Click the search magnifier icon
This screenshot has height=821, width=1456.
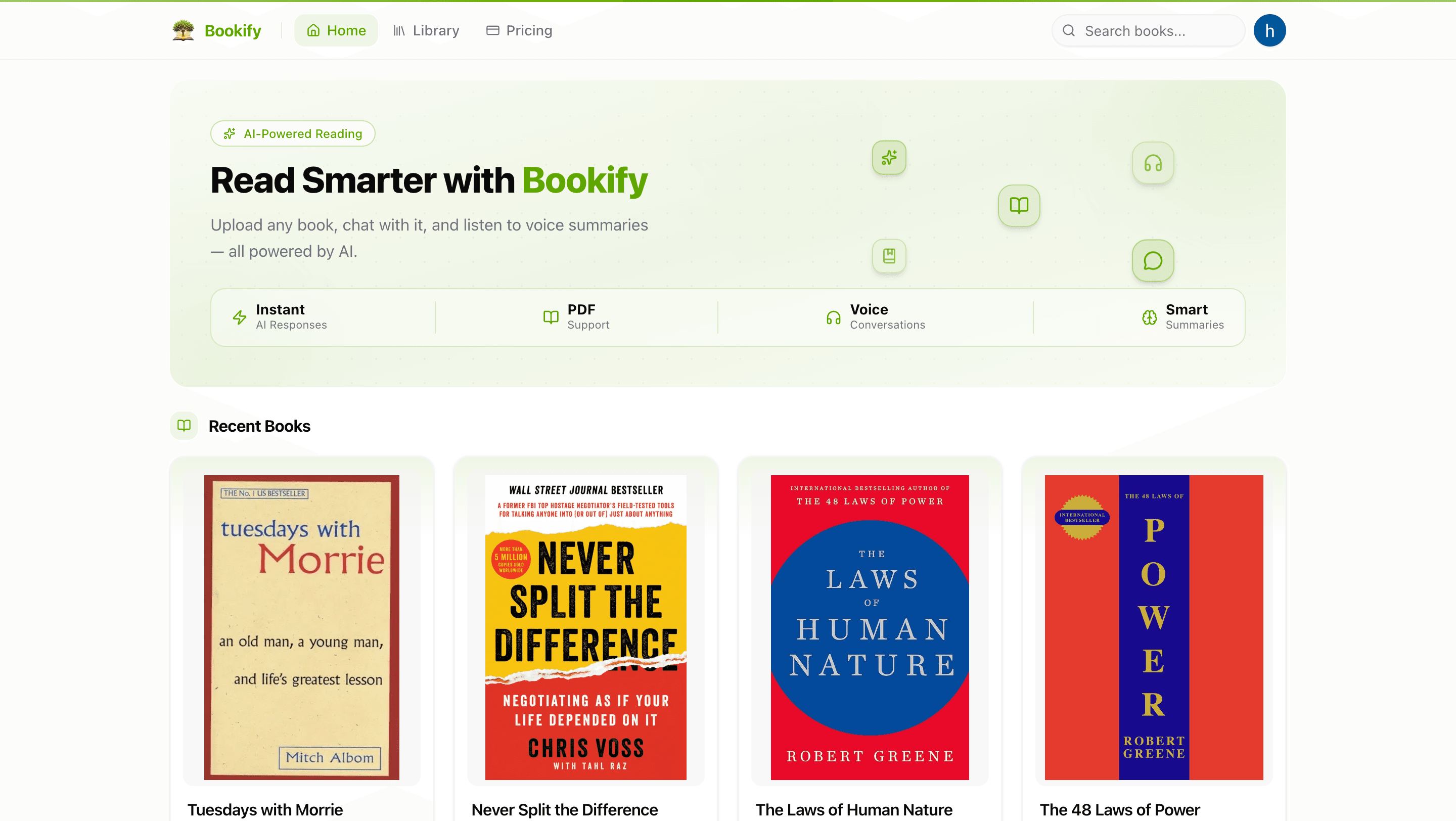[x=1069, y=30]
